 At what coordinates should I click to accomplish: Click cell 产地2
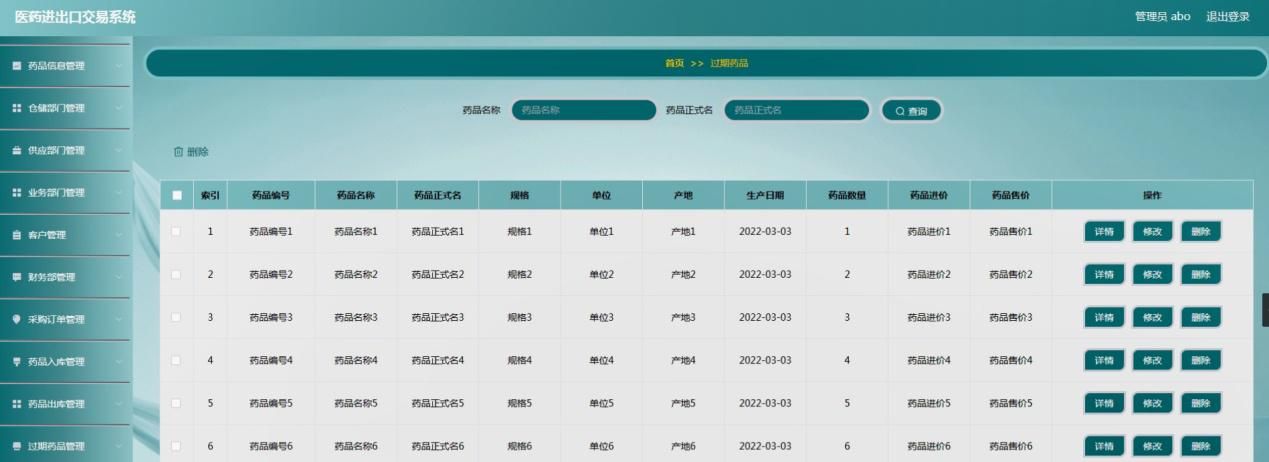tap(683, 274)
